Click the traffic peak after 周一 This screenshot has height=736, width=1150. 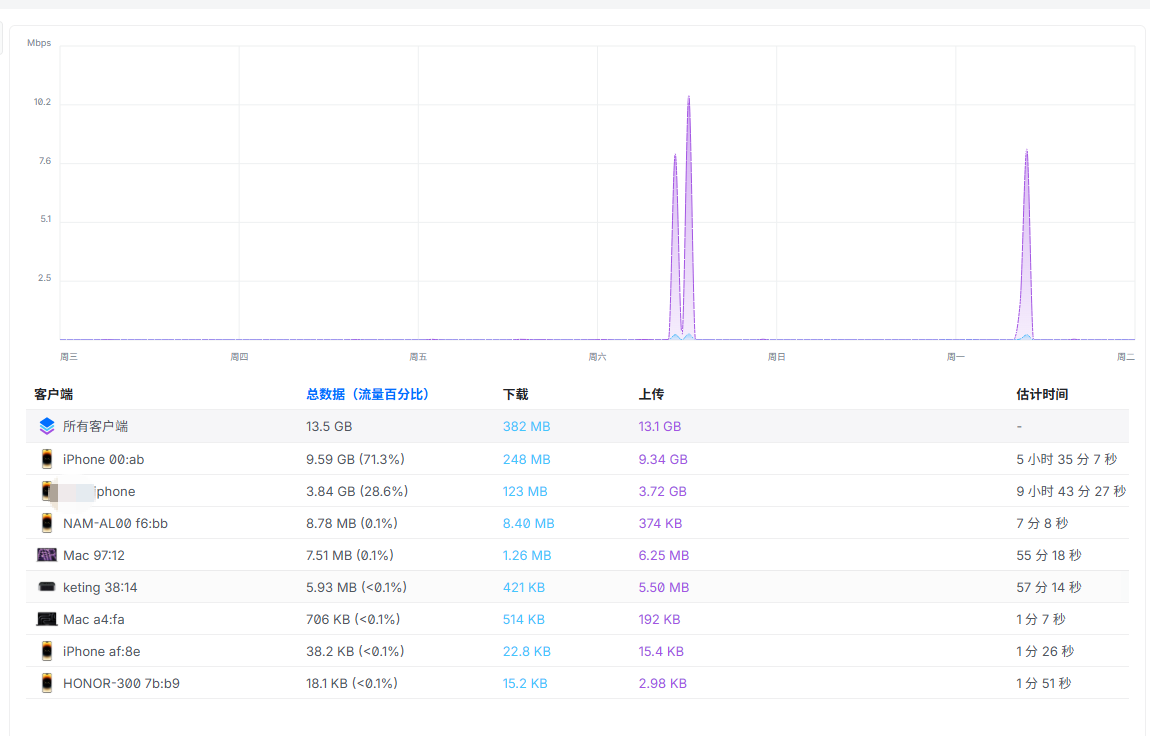pyautogui.click(x=1026, y=153)
